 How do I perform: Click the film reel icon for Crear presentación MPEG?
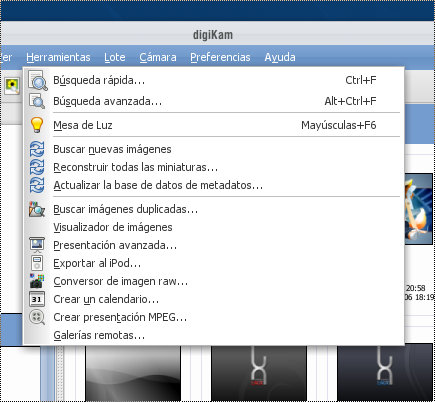pyautogui.click(x=37, y=317)
